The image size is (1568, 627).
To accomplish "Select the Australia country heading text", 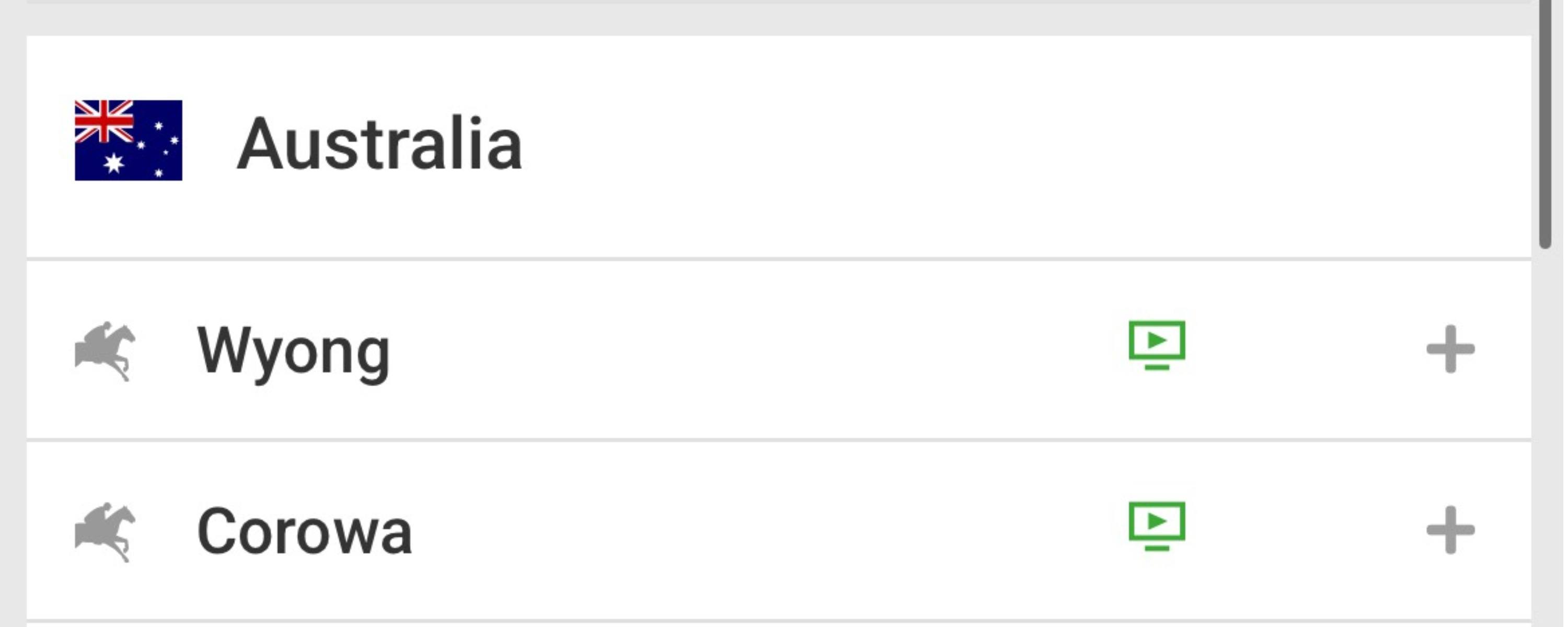I will 379,144.
